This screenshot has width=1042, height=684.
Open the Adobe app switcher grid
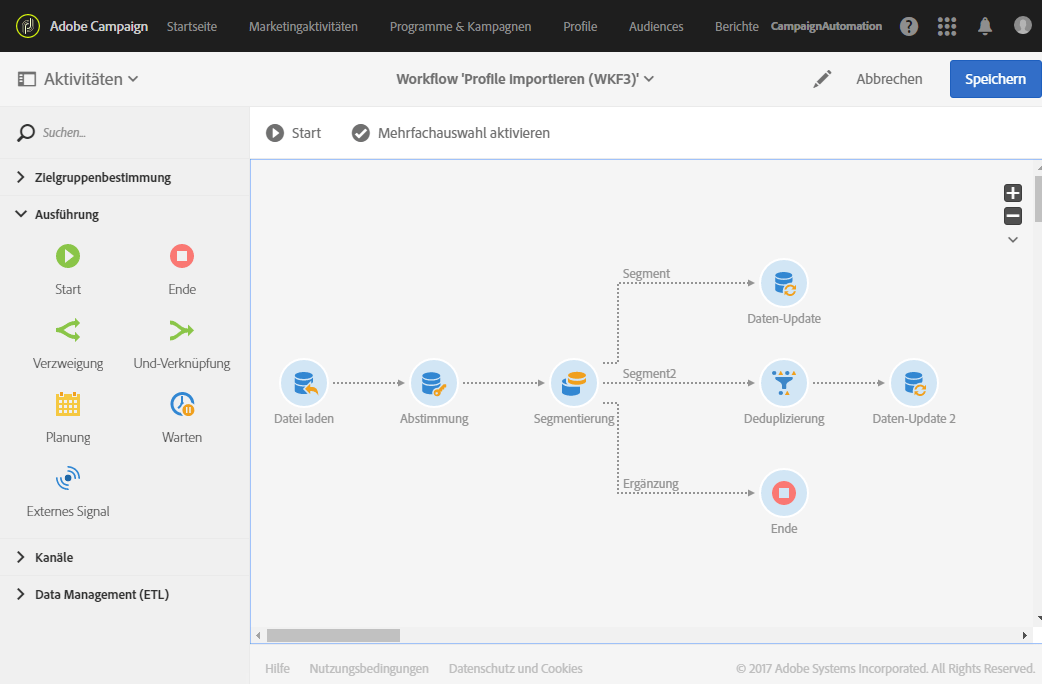tap(947, 26)
